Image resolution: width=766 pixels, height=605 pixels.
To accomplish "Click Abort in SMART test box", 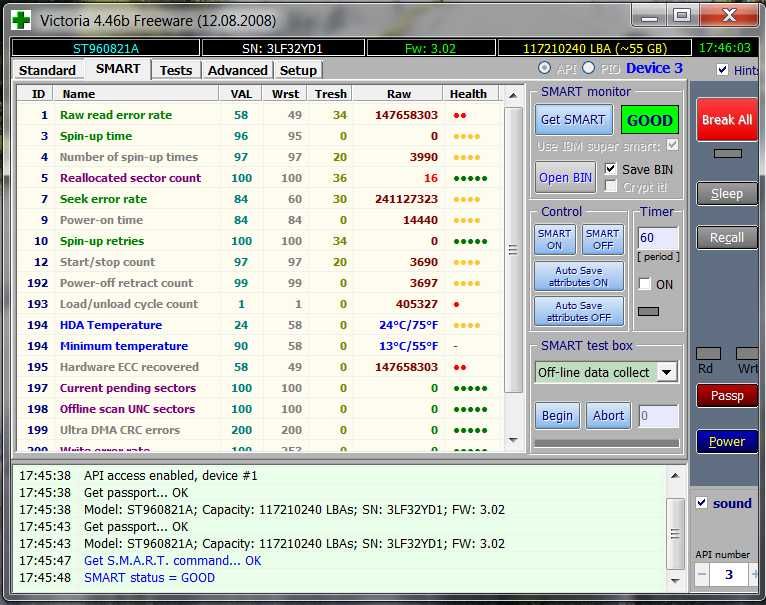I will pyautogui.click(x=608, y=415).
